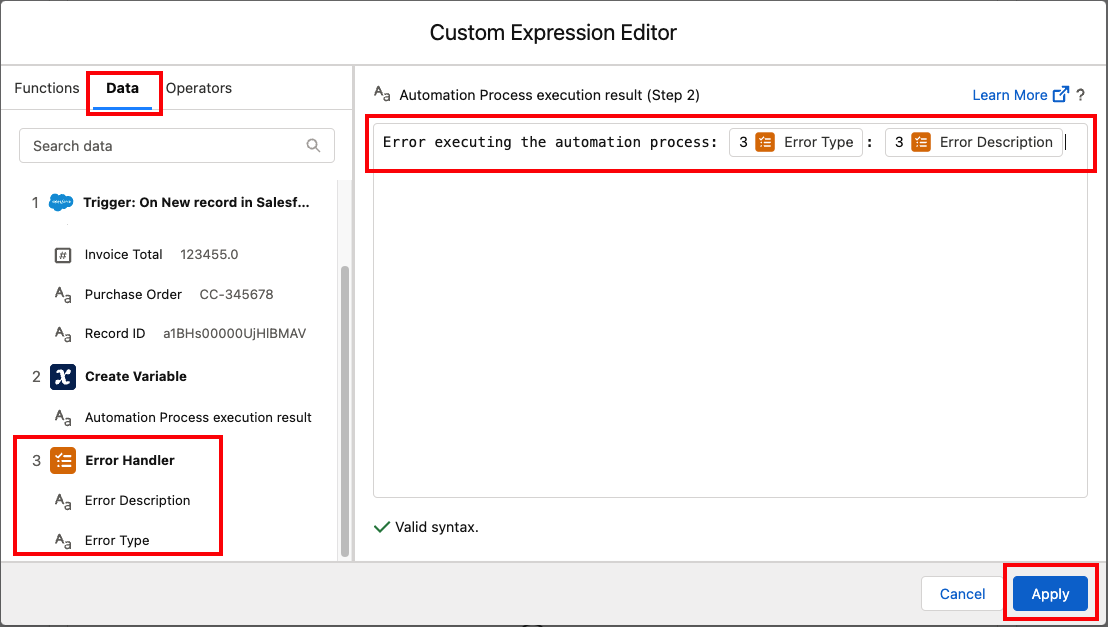Click the number type icon beside Invoice Total
The width and height of the screenshot is (1108, 627).
(63, 255)
